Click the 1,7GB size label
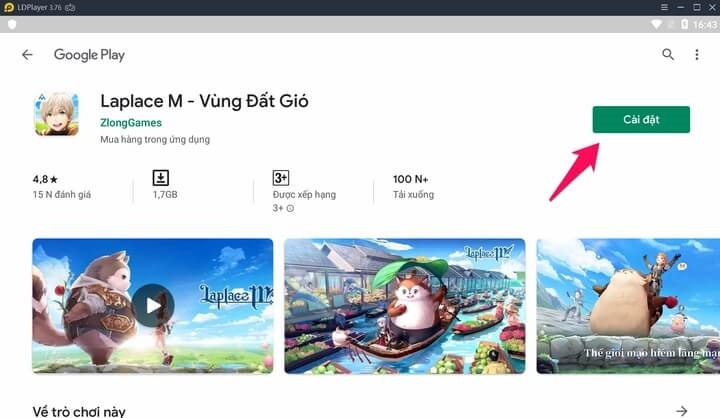The height and width of the screenshot is (418, 720). click(x=165, y=194)
